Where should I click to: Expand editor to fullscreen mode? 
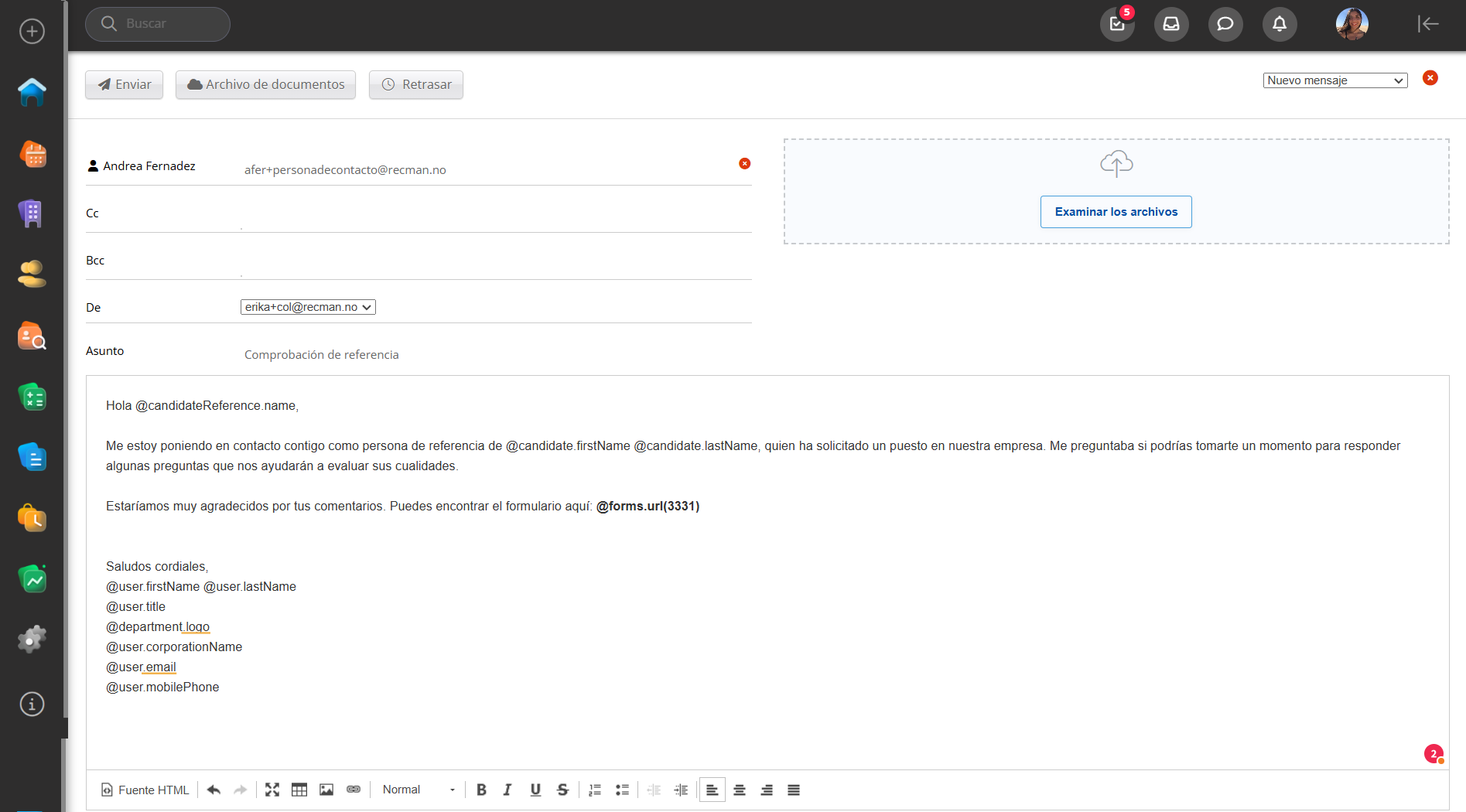click(x=272, y=790)
